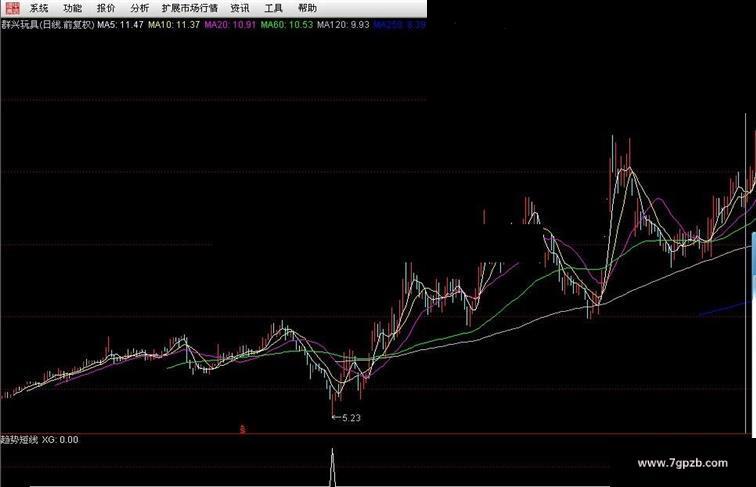This screenshot has width=756, height=487.
Task: Select the MA120: 9.93 label
Action: tap(343, 25)
